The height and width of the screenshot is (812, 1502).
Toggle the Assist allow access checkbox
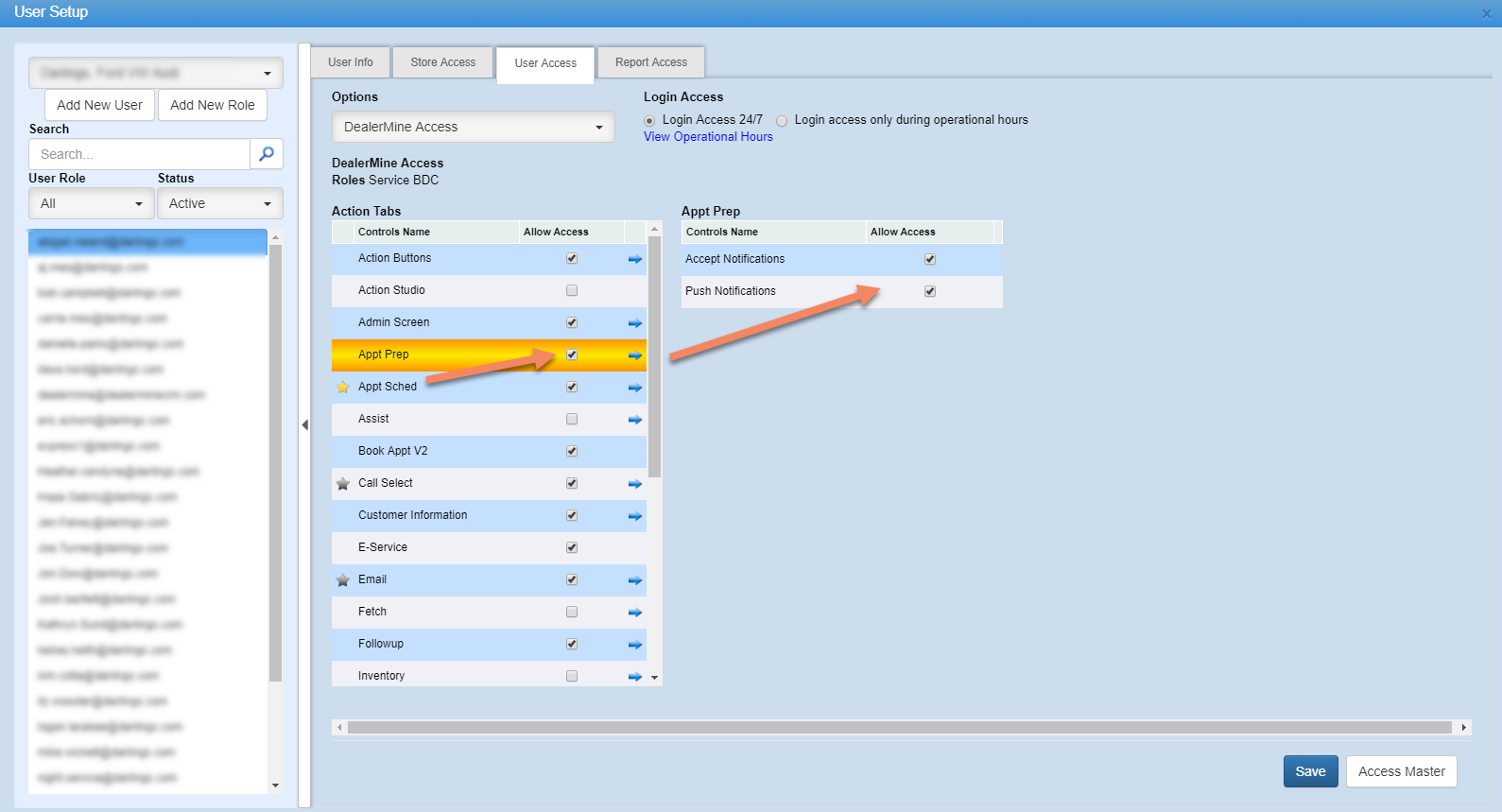pyautogui.click(x=572, y=419)
